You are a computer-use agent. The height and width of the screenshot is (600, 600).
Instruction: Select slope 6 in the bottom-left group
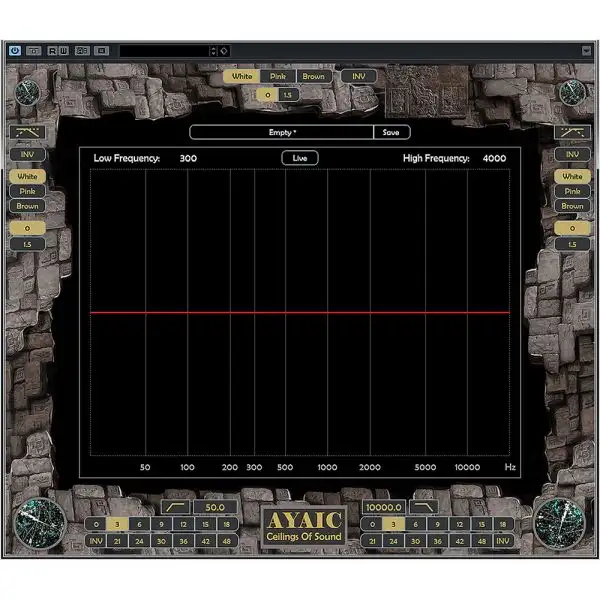(x=139, y=524)
